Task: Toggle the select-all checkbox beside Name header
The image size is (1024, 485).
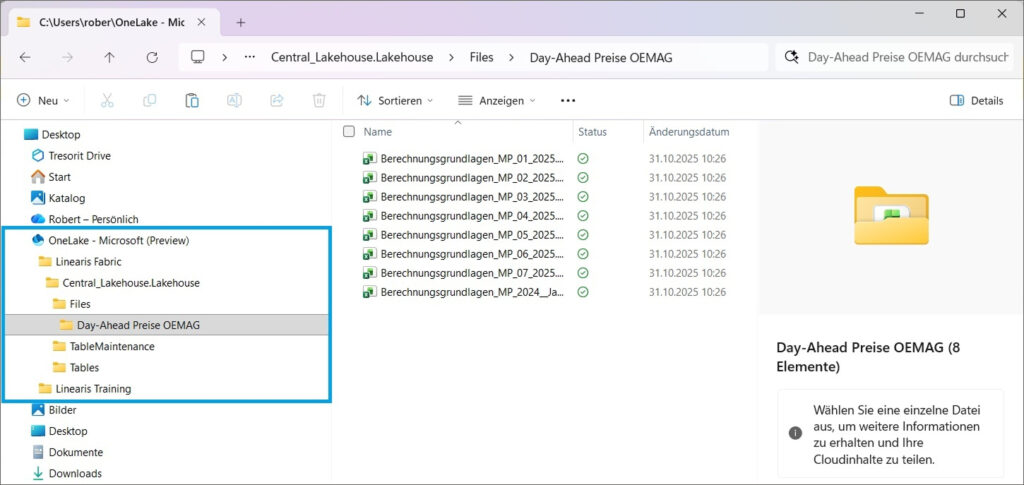Action: (x=349, y=131)
